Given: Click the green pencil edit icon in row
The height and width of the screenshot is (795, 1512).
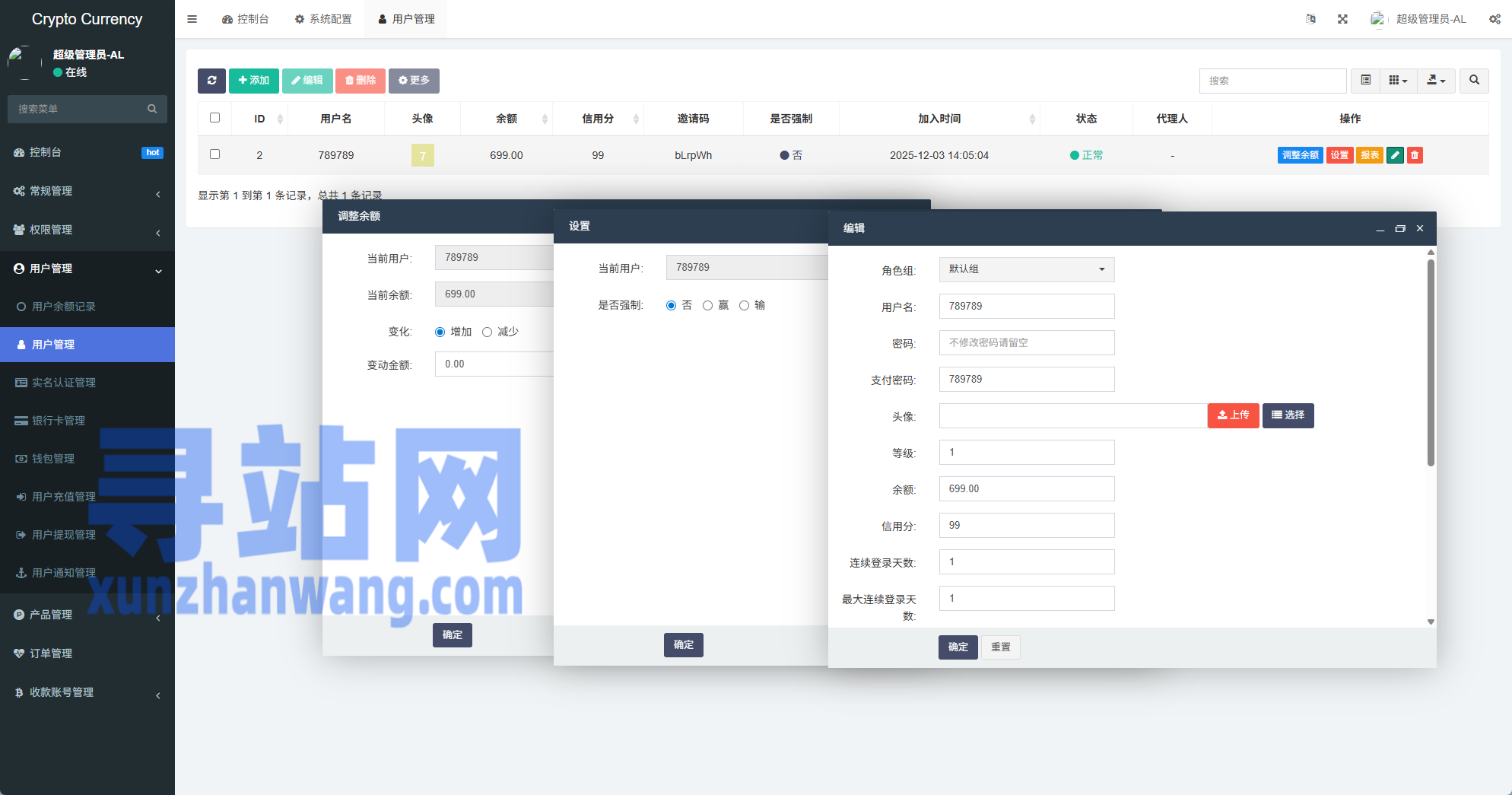Looking at the screenshot, I should (1395, 155).
